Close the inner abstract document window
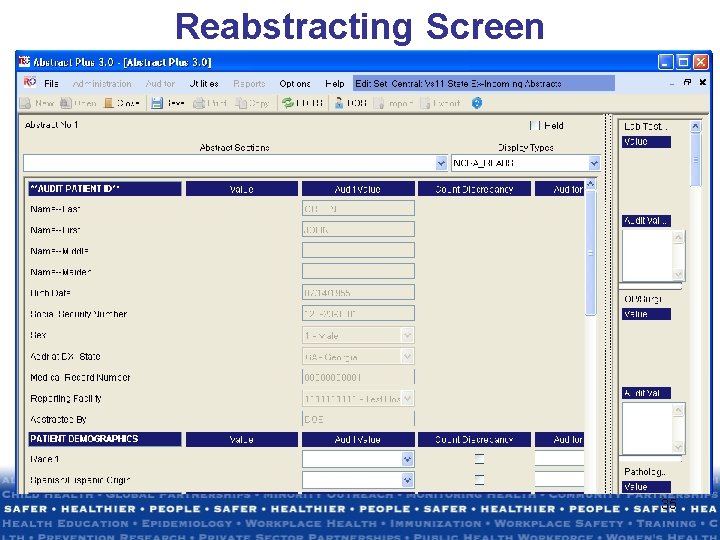Screen dimensions: 720x540 (703, 82)
